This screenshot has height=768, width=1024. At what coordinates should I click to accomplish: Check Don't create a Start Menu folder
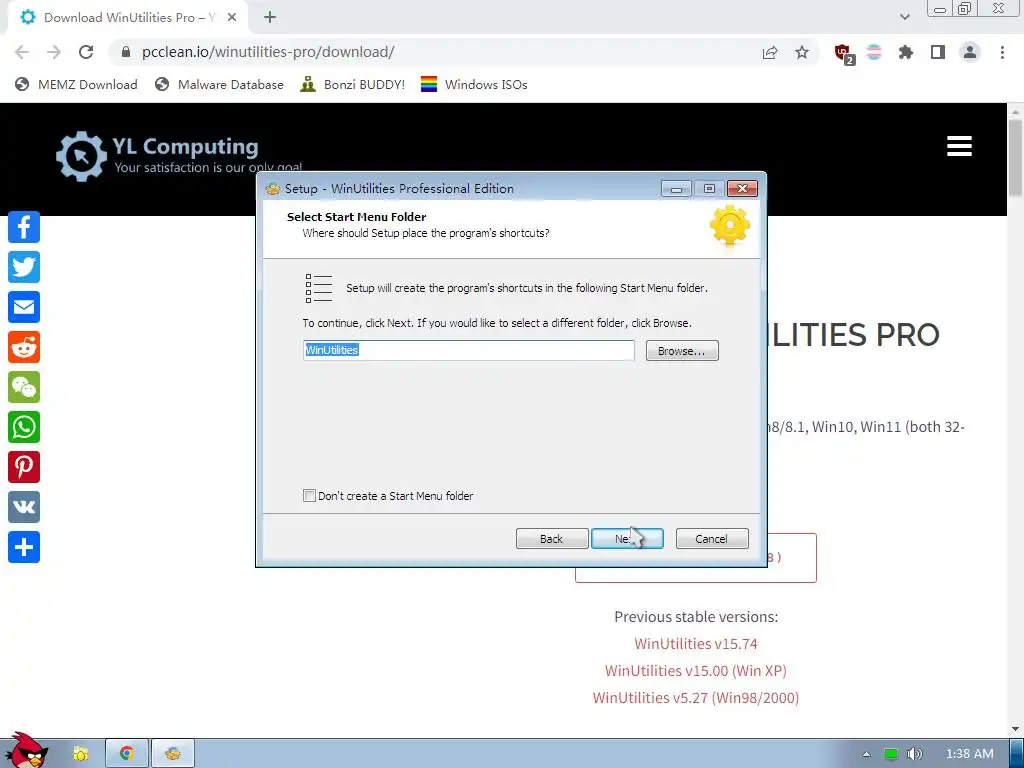[x=310, y=496]
